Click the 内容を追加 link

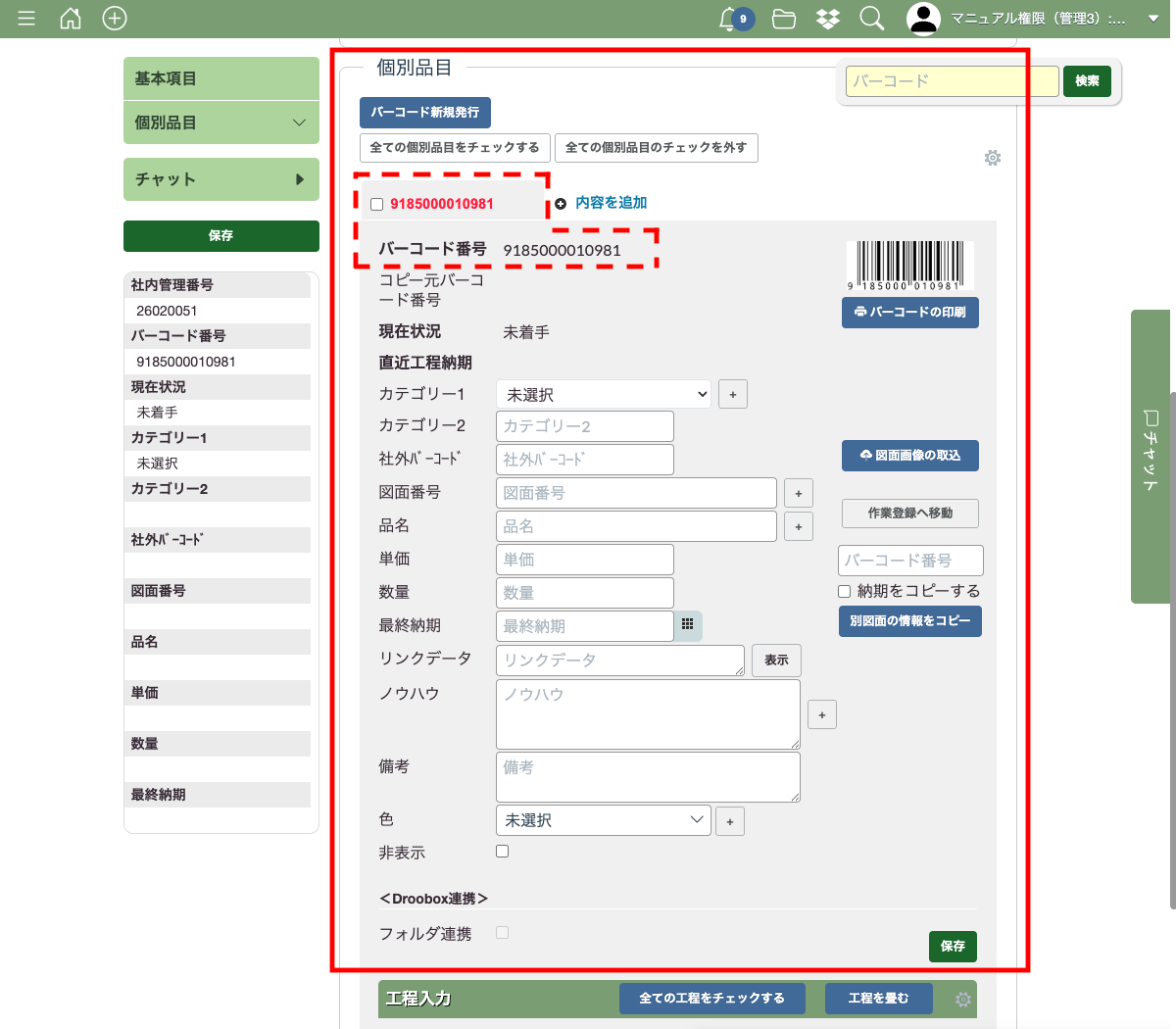click(x=611, y=203)
